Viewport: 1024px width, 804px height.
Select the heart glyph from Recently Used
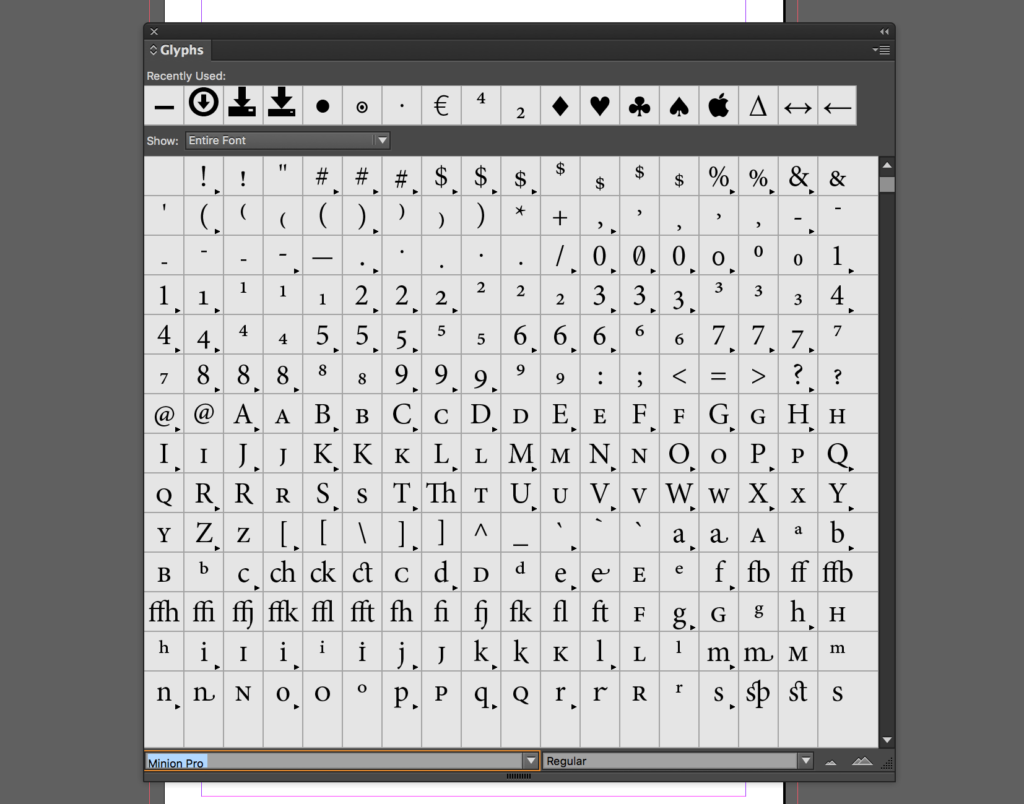pyautogui.click(x=599, y=104)
